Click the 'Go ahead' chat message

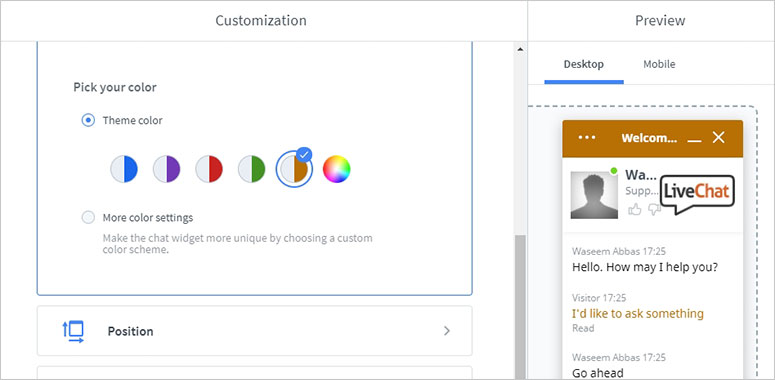pos(598,373)
